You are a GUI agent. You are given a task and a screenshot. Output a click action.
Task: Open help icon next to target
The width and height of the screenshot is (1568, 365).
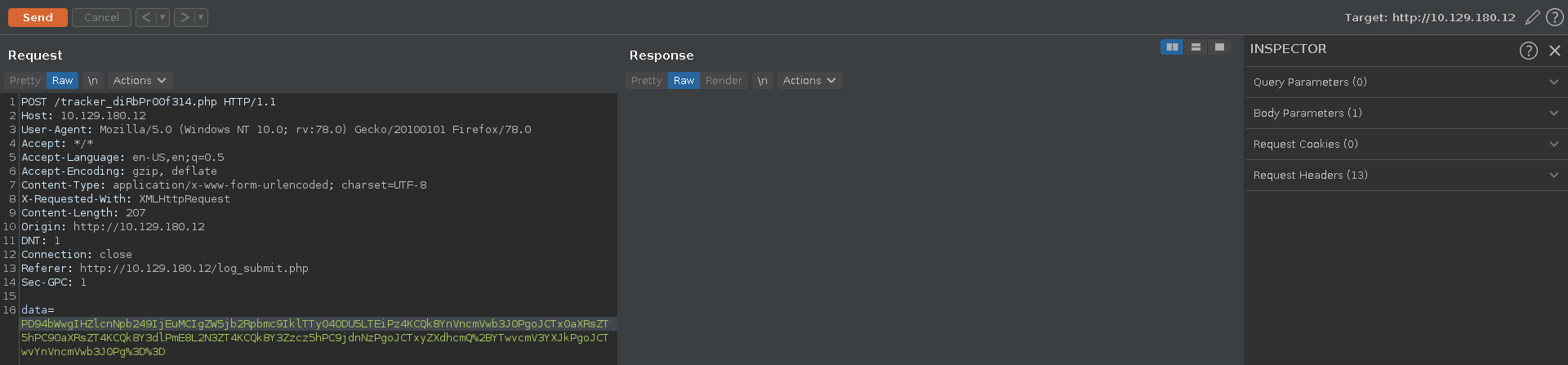click(x=1555, y=17)
